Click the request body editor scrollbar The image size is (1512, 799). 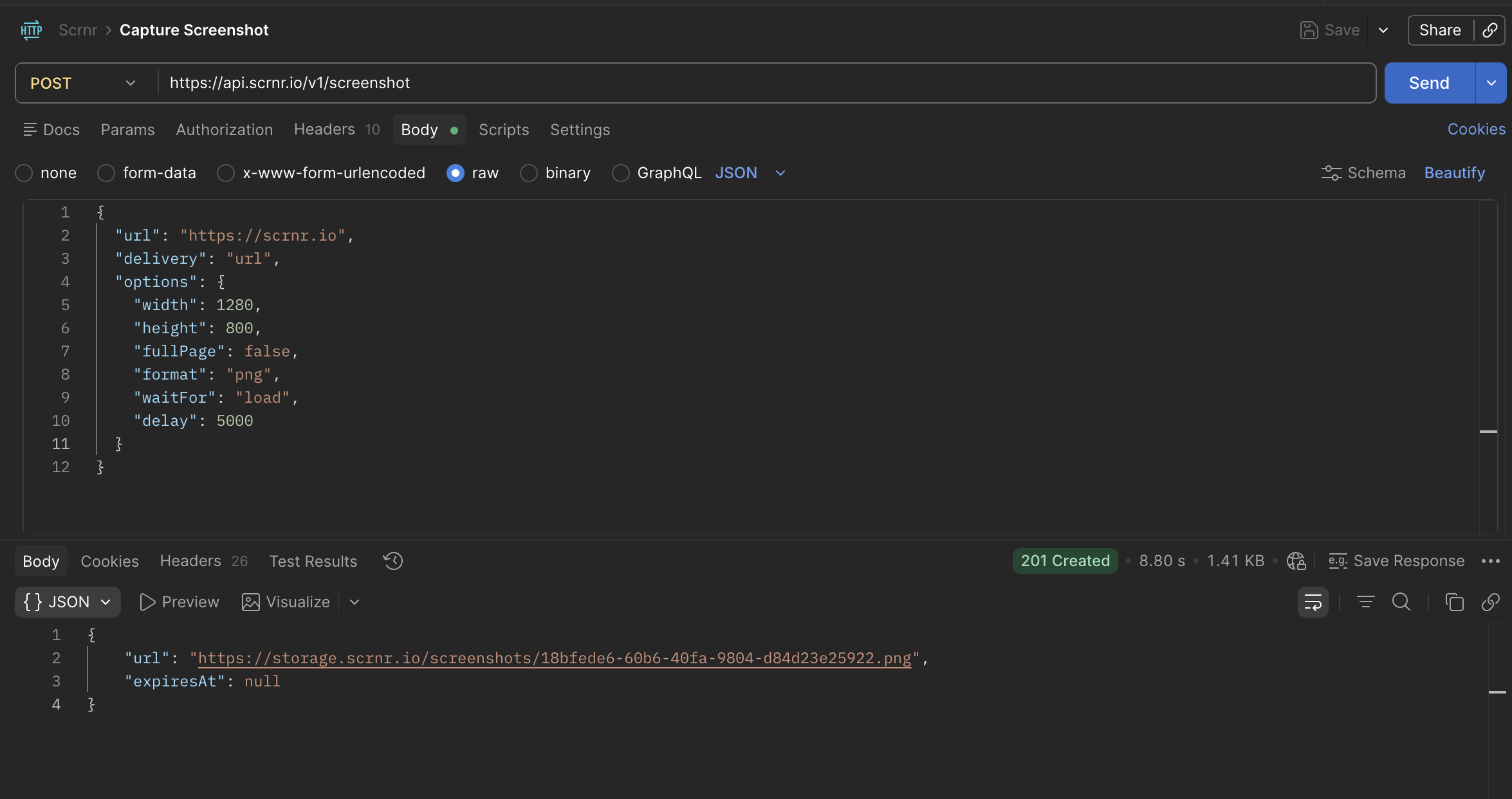1488,367
